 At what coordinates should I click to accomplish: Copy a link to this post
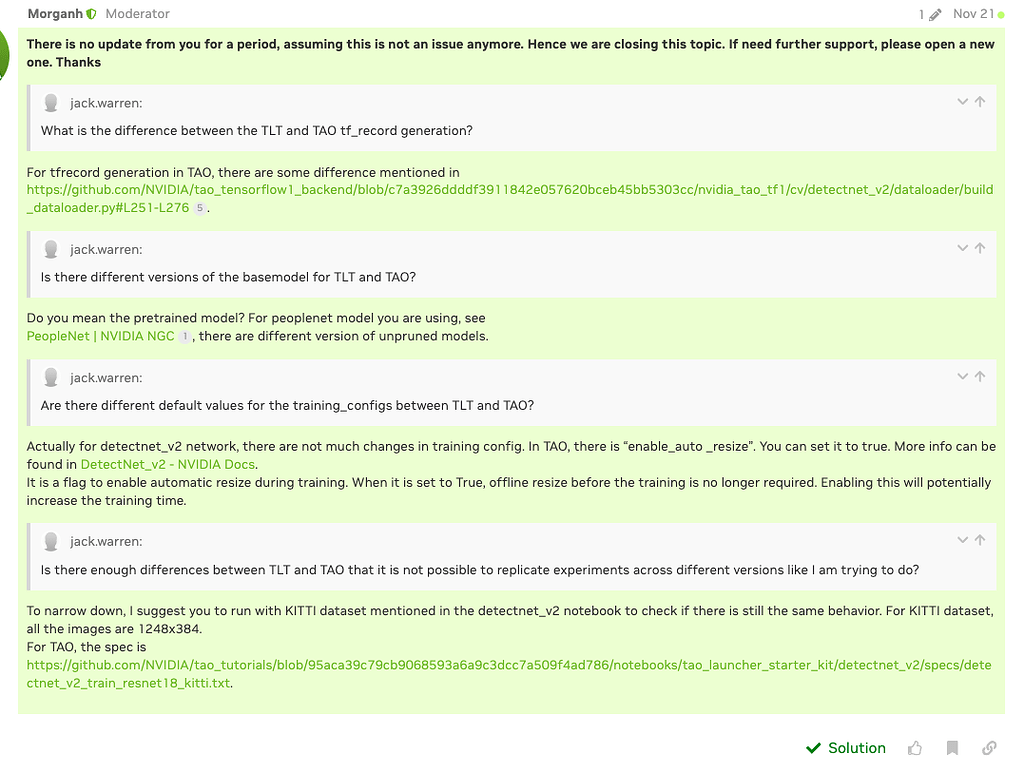click(x=989, y=748)
